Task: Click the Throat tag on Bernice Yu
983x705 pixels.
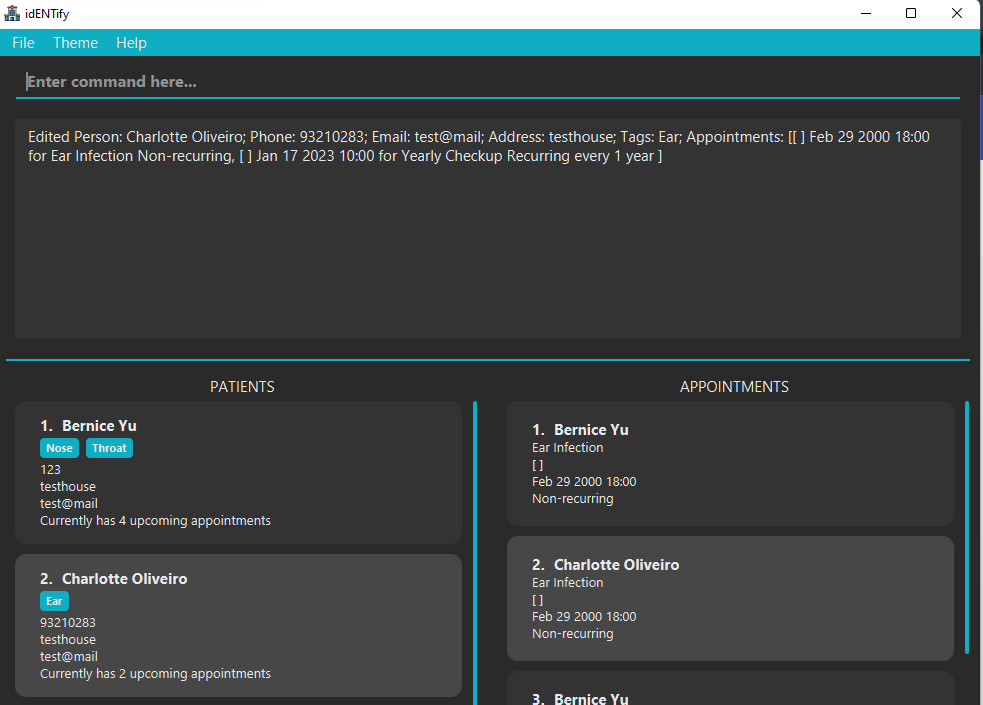Action: tap(109, 448)
